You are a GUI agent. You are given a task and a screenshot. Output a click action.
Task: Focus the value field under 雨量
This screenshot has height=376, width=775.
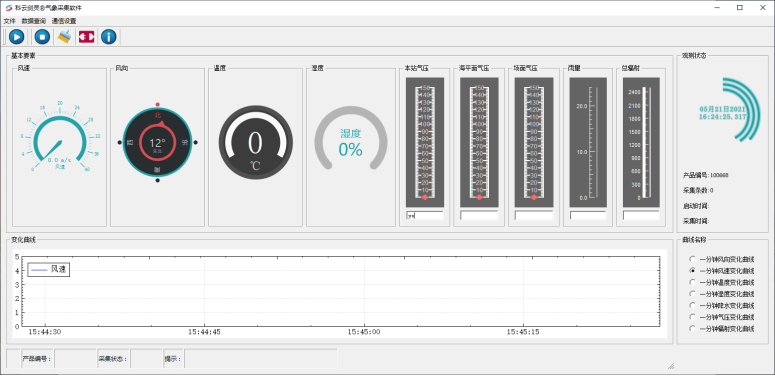click(588, 215)
